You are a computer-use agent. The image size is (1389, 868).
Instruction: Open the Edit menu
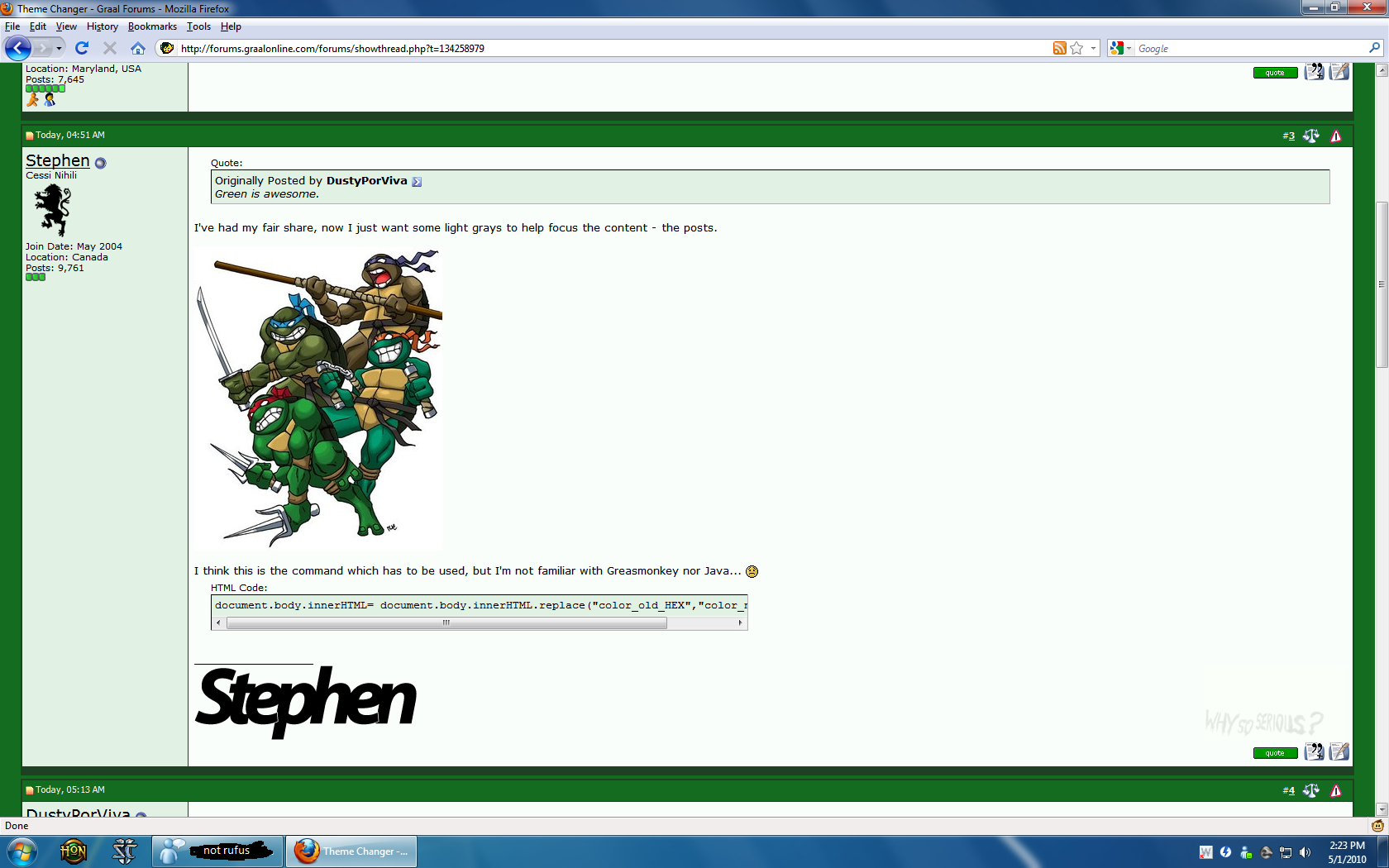click(x=38, y=26)
